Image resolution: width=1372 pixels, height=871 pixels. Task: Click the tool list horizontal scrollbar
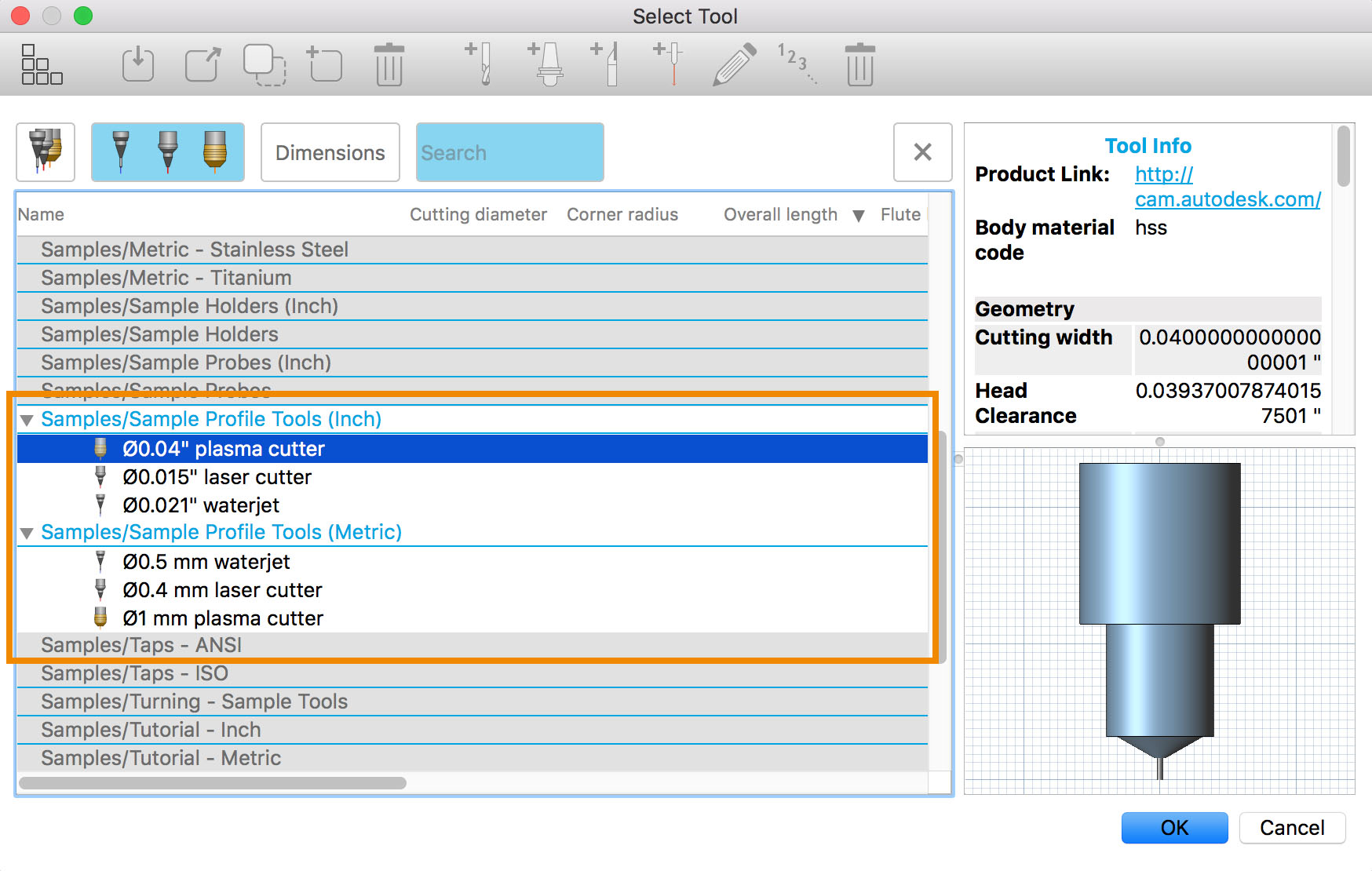[212, 782]
